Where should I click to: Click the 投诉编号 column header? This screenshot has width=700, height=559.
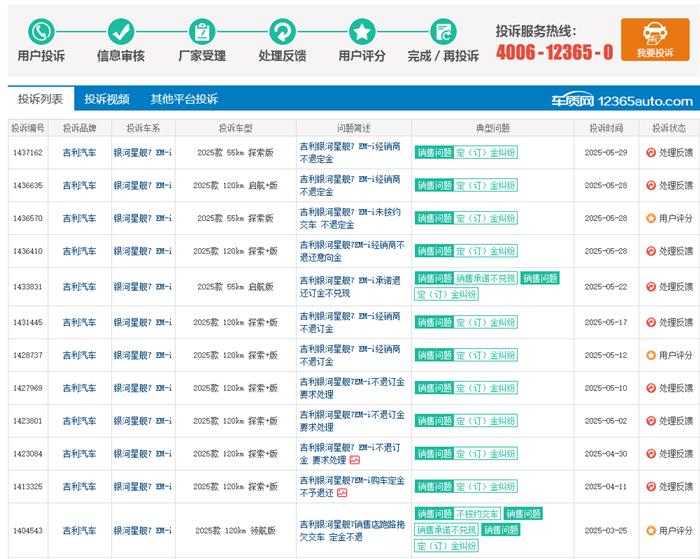coord(28,129)
